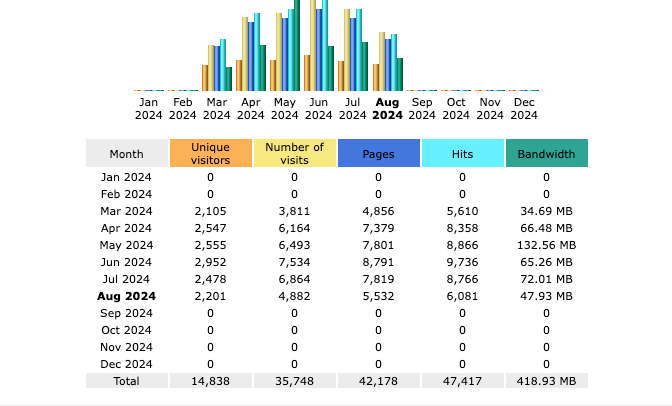This screenshot has height=406, width=672.
Task: Click total unique visitors value 14,838
Action: (x=210, y=381)
